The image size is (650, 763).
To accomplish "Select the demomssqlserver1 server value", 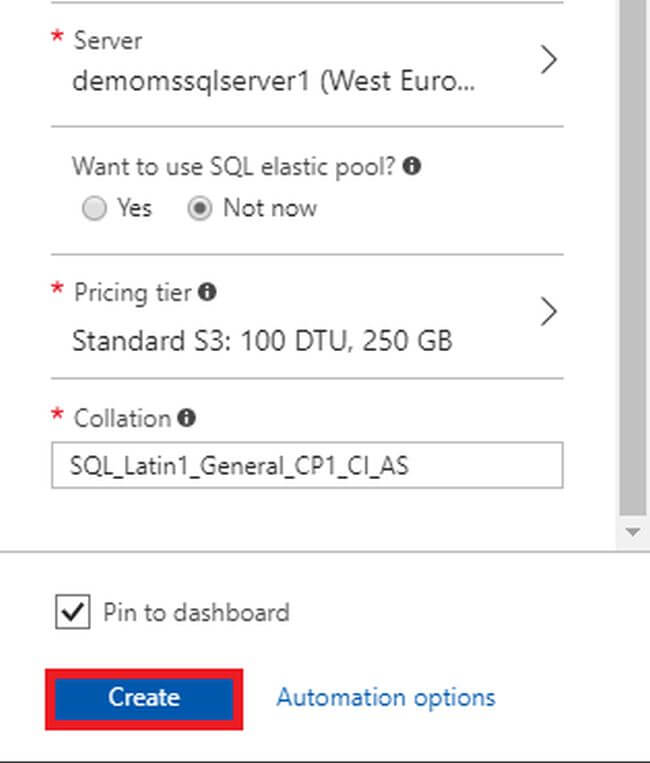I will (x=273, y=82).
